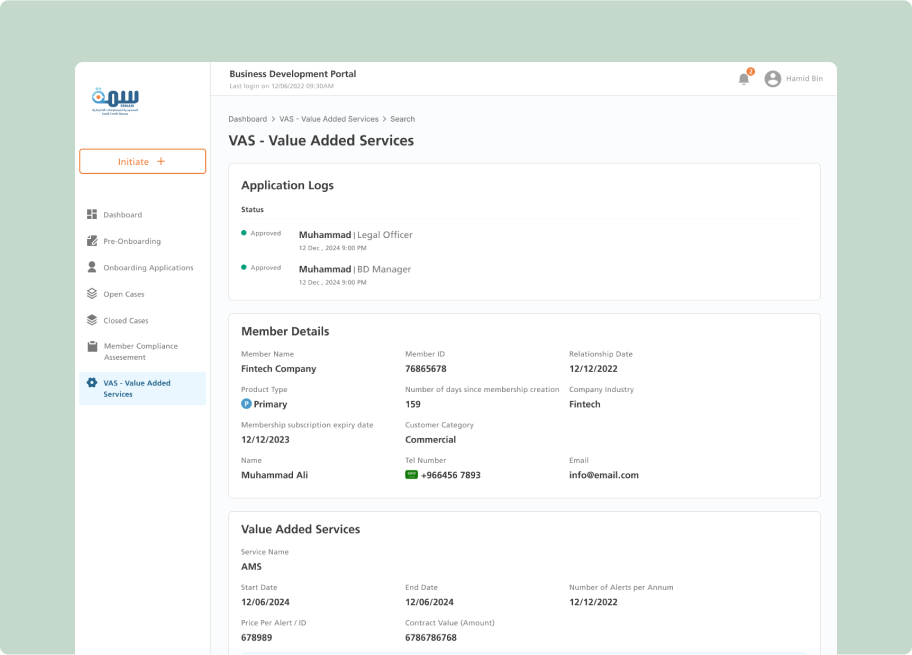Click the Value Added Services section heading
912x655 pixels.
point(301,529)
